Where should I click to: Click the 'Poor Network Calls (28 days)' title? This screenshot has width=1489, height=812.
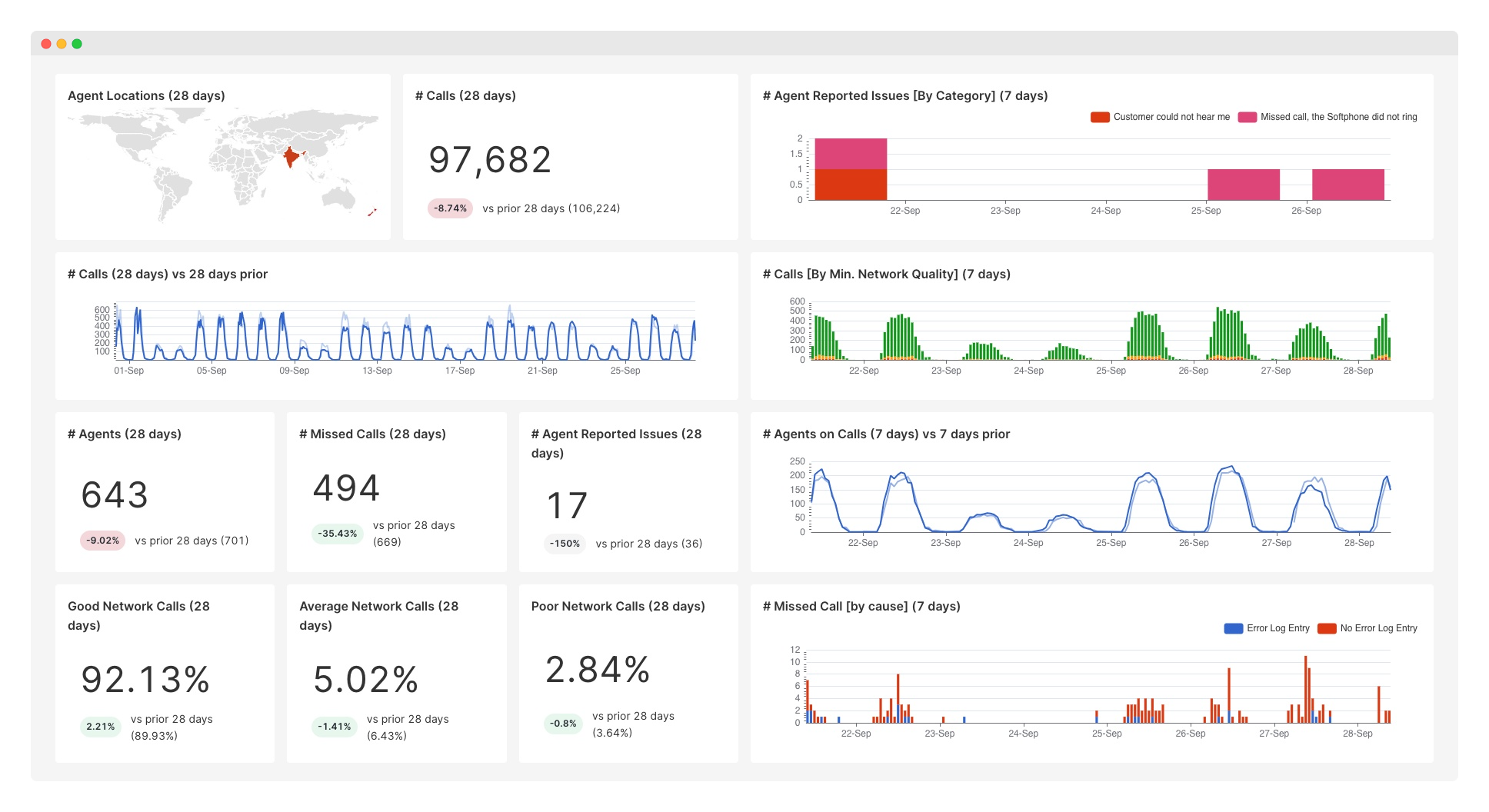pyautogui.click(x=618, y=606)
